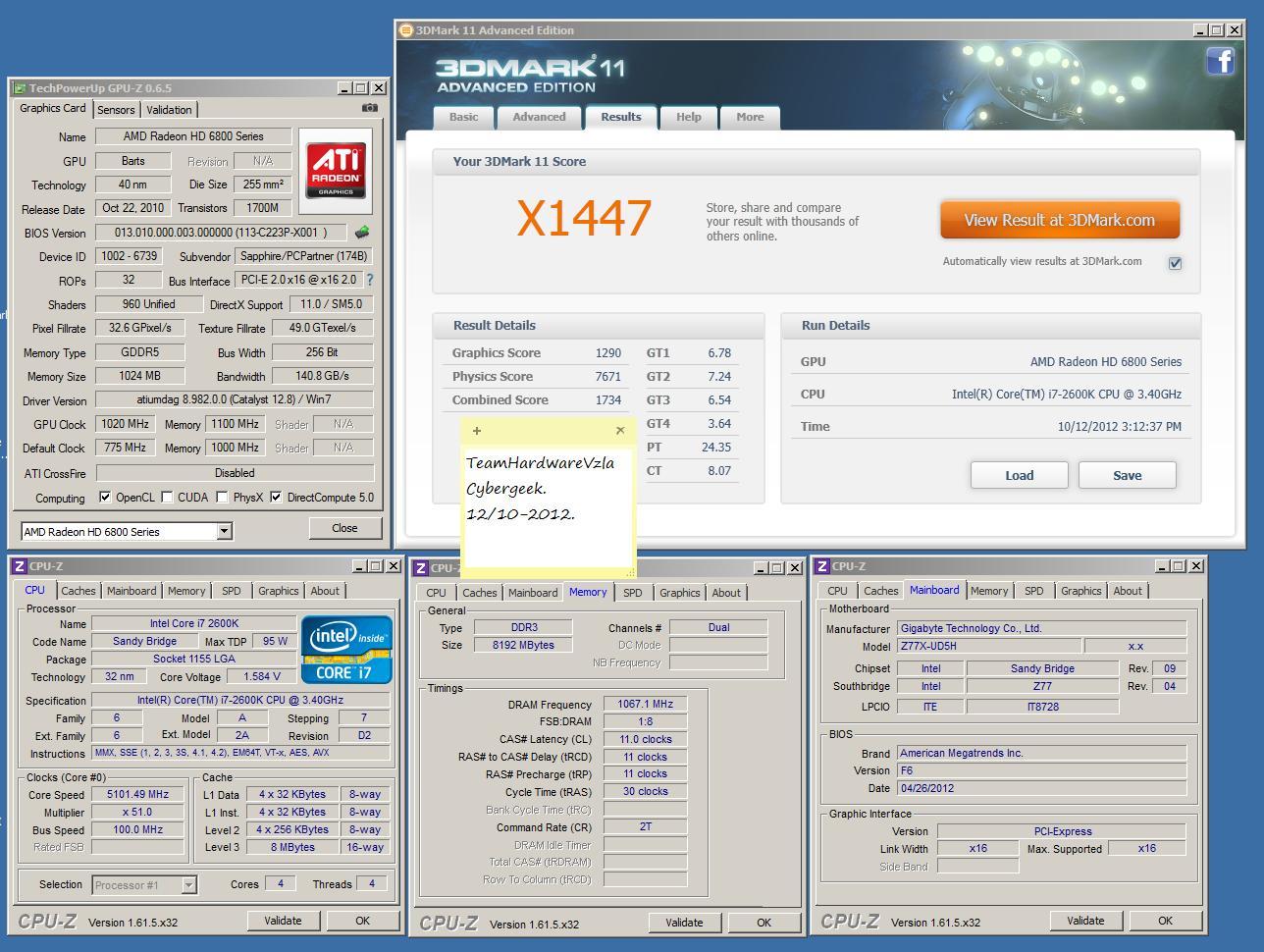Click the Physics Score value 7671

(607, 377)
